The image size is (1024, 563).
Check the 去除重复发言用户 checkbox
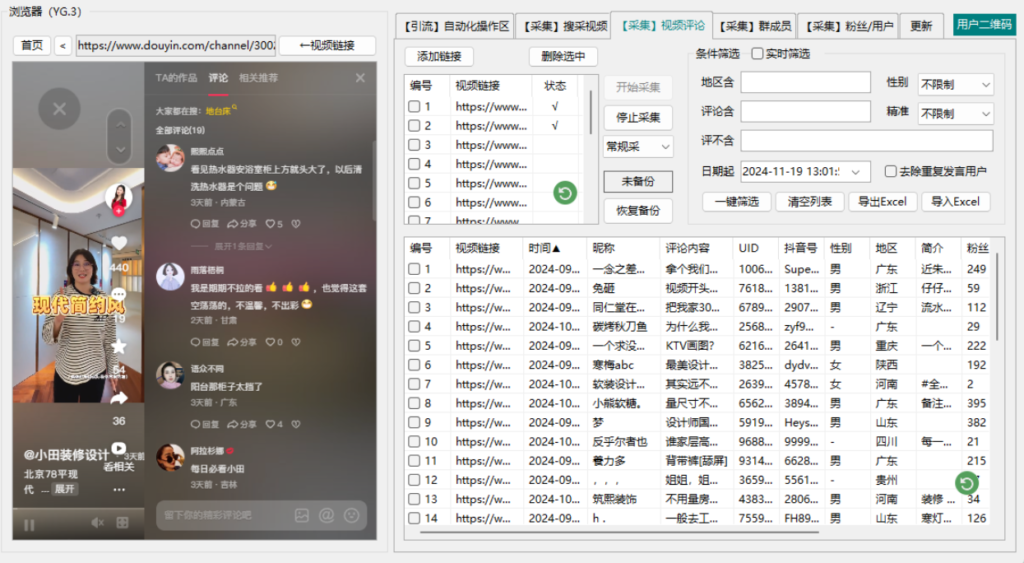891,171
